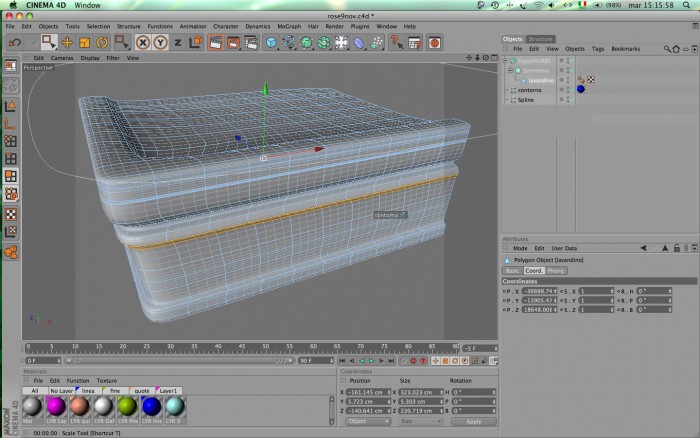Click lavandino's Phong tag icon
Viewport: 700px width, 438px height.
(580, 79)
